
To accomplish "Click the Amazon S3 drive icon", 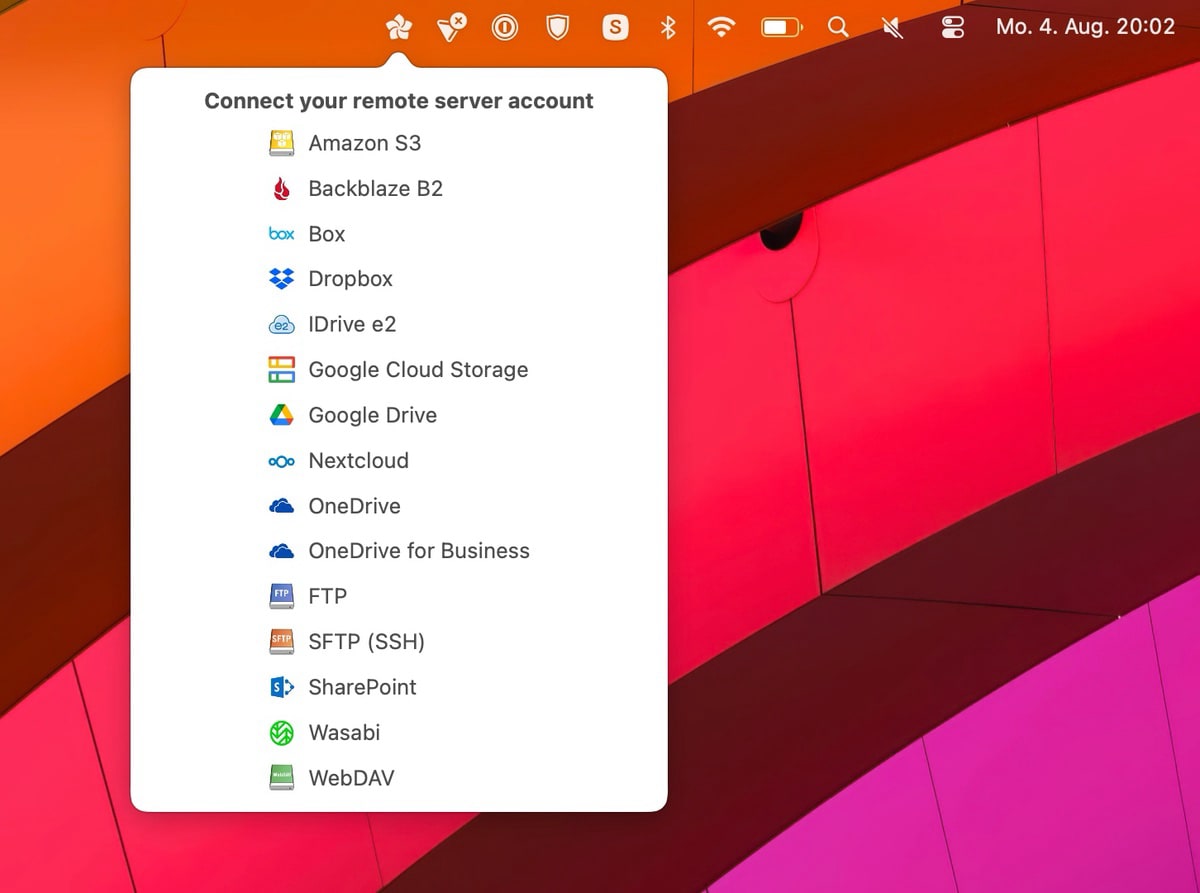I will pyautogui.click(x=282, y=143).
